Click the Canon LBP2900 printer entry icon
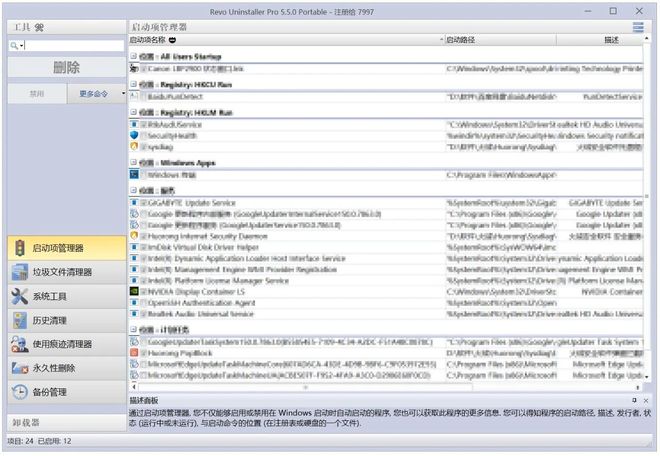 [134, 68]
